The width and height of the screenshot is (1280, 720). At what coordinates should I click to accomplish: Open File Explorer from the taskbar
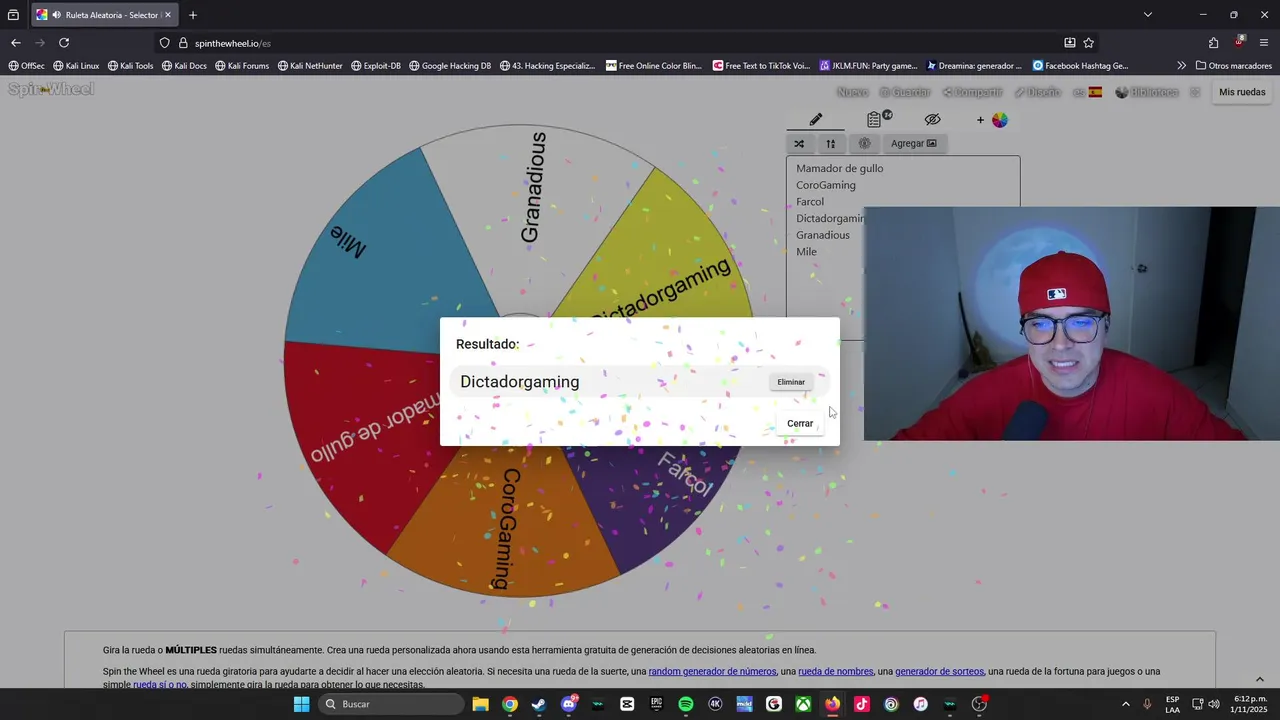pyautogui.click(x=480, y=704)
